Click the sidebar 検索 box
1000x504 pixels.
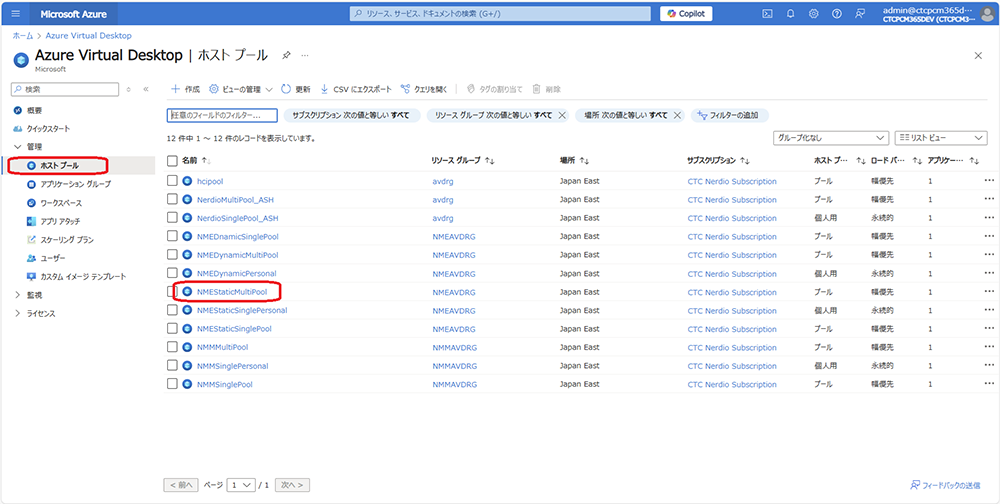(65, 89)
